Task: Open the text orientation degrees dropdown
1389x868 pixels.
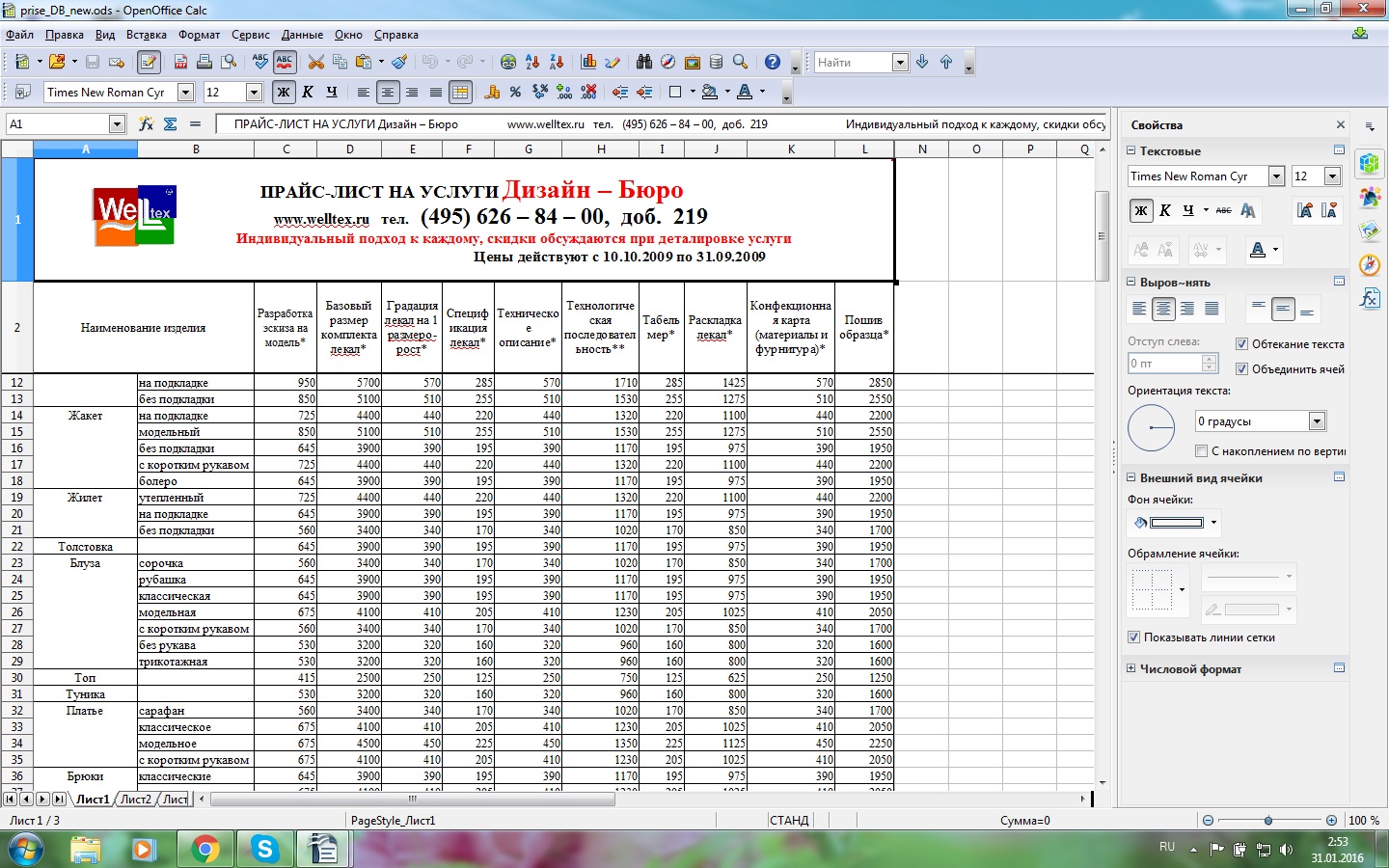Action: point(1317,421)
